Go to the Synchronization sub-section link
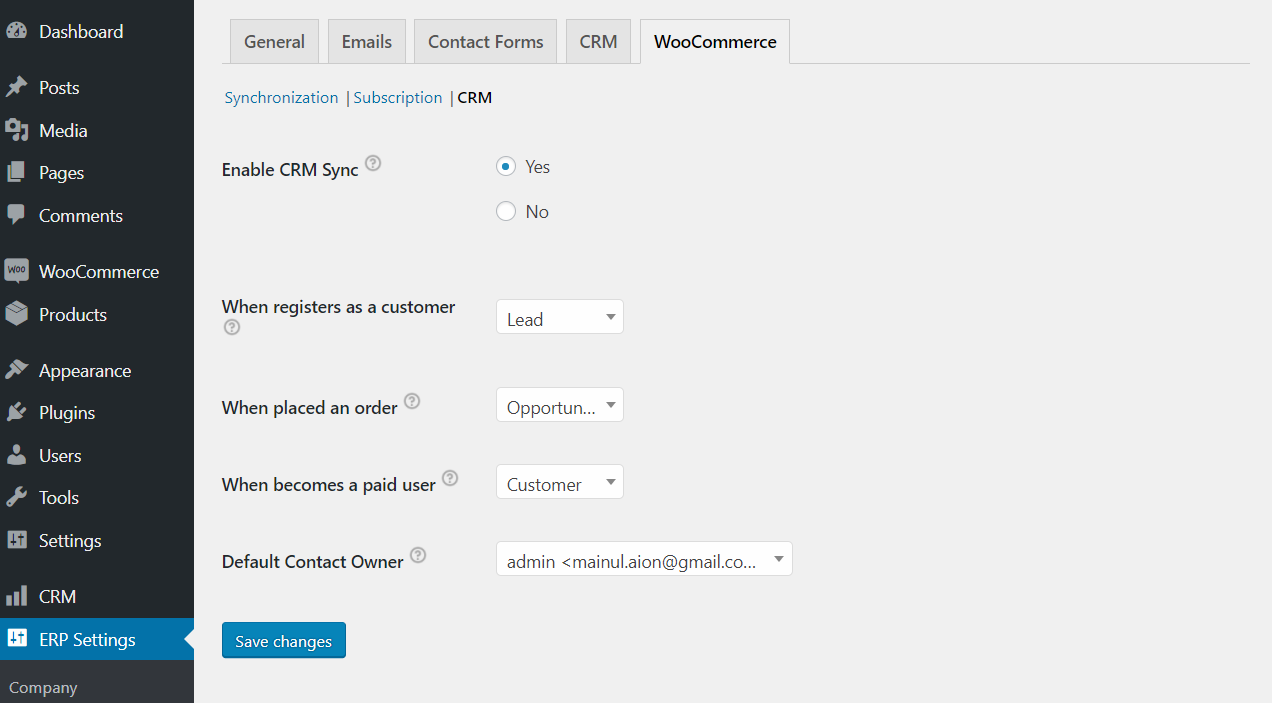The height and width of the screenshot is (703, 1272). (x=281, y=97)
